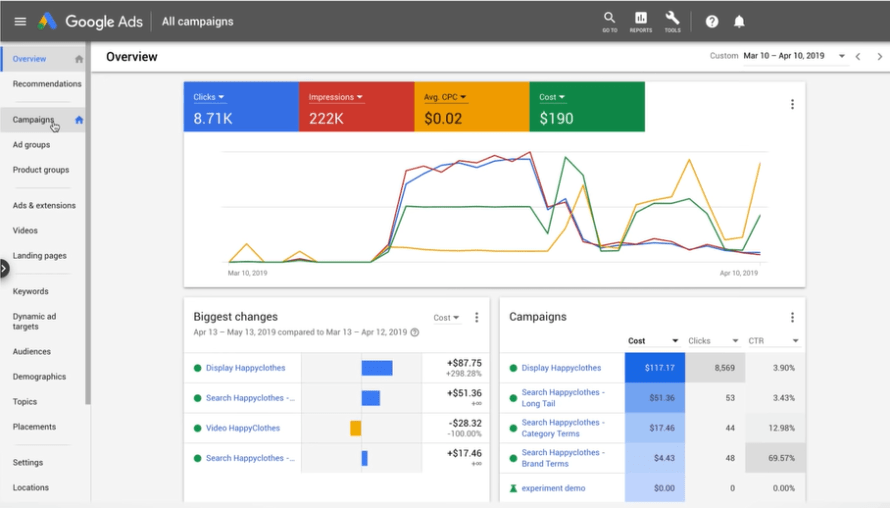The image size is (890, 508).
Task: Expand the custom date range dropdown
Action: 842,56
